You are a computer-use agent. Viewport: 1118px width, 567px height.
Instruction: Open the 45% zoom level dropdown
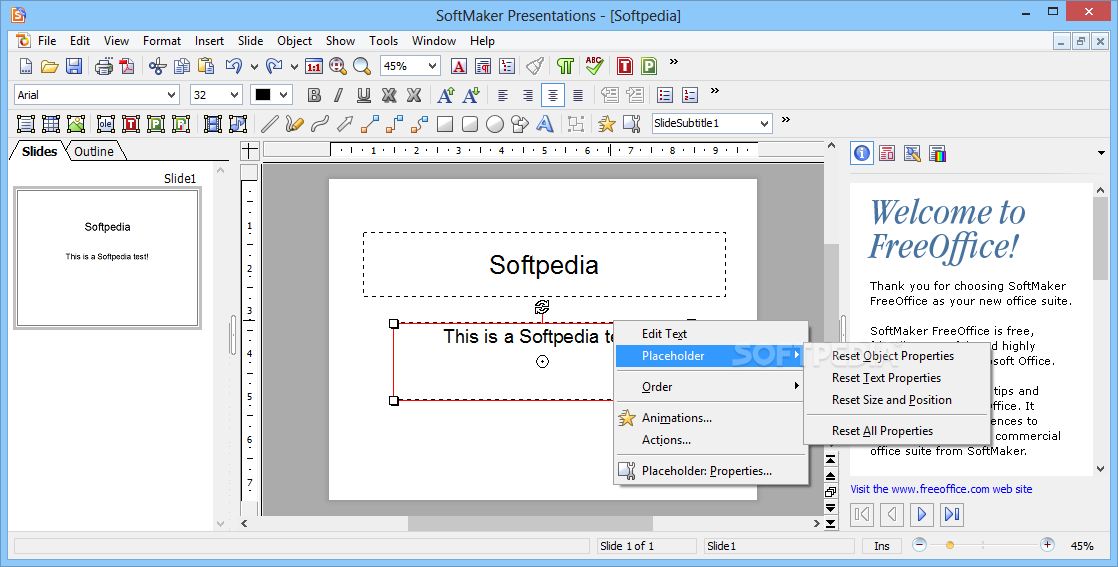(433, 66)
